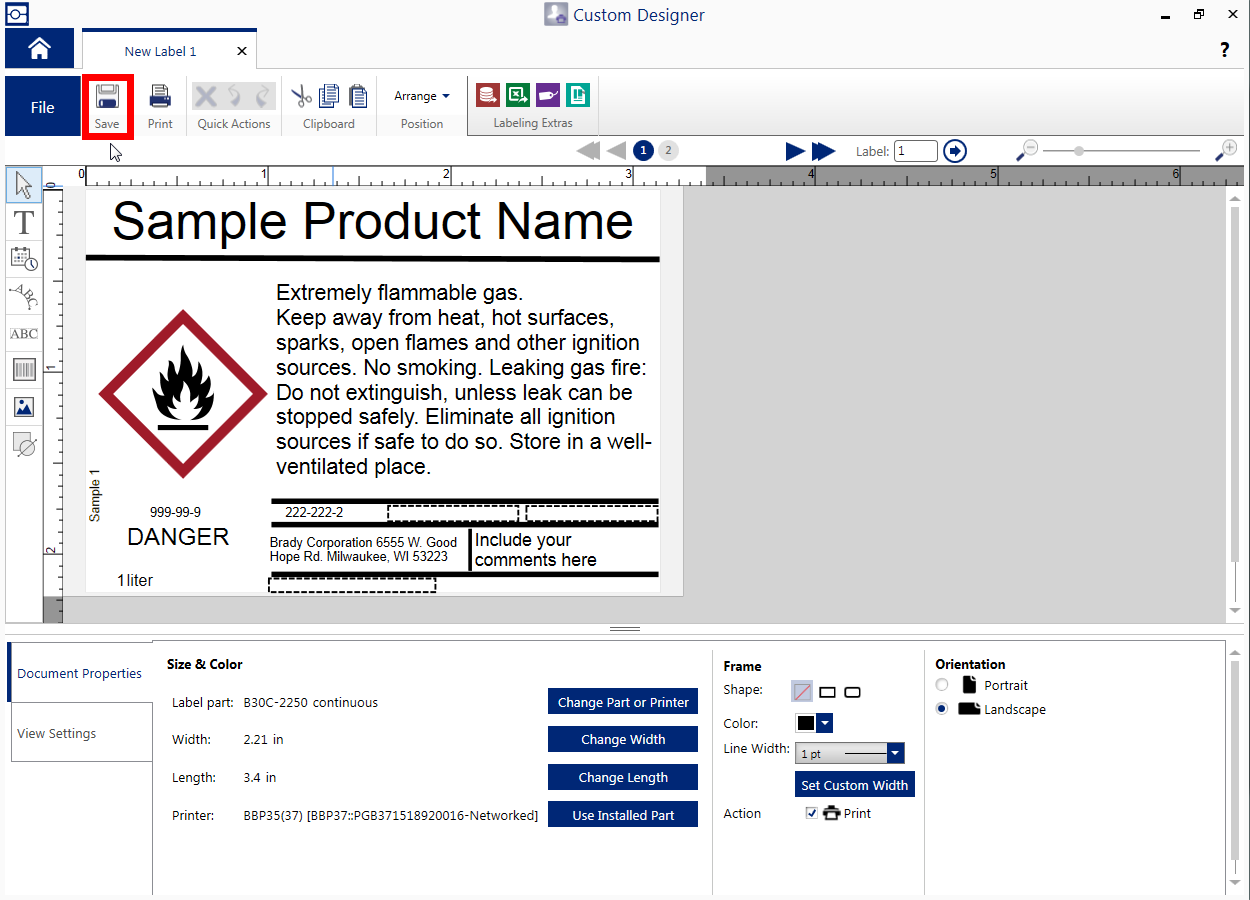This screenshot has width=1250, height=900.
Task: Click the zoom slider handle
Action: point(1079,151)
